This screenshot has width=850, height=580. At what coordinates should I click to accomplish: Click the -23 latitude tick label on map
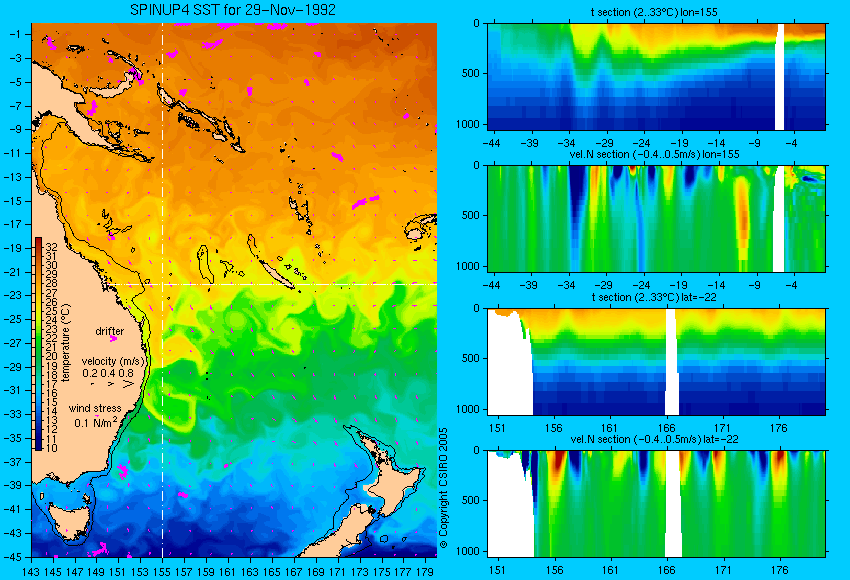14,295
